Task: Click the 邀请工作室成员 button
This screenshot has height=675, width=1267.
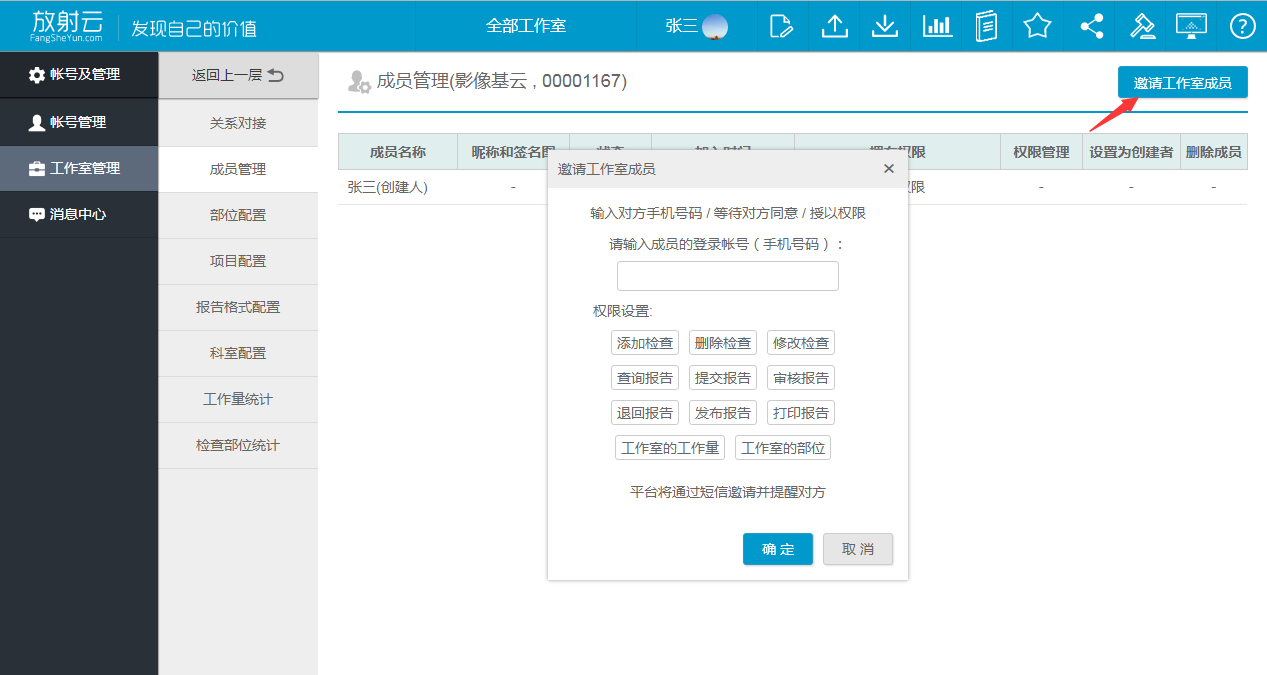Action: point(1182,83)
